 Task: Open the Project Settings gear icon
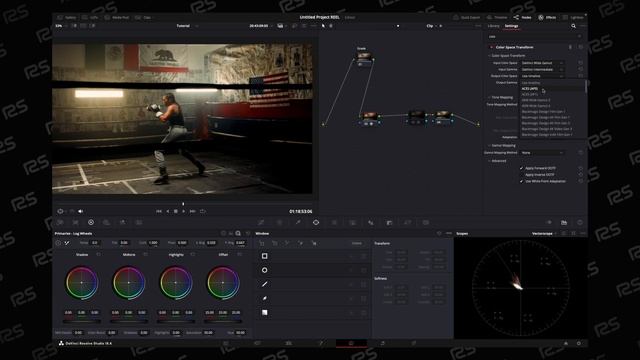click(578, 344)
